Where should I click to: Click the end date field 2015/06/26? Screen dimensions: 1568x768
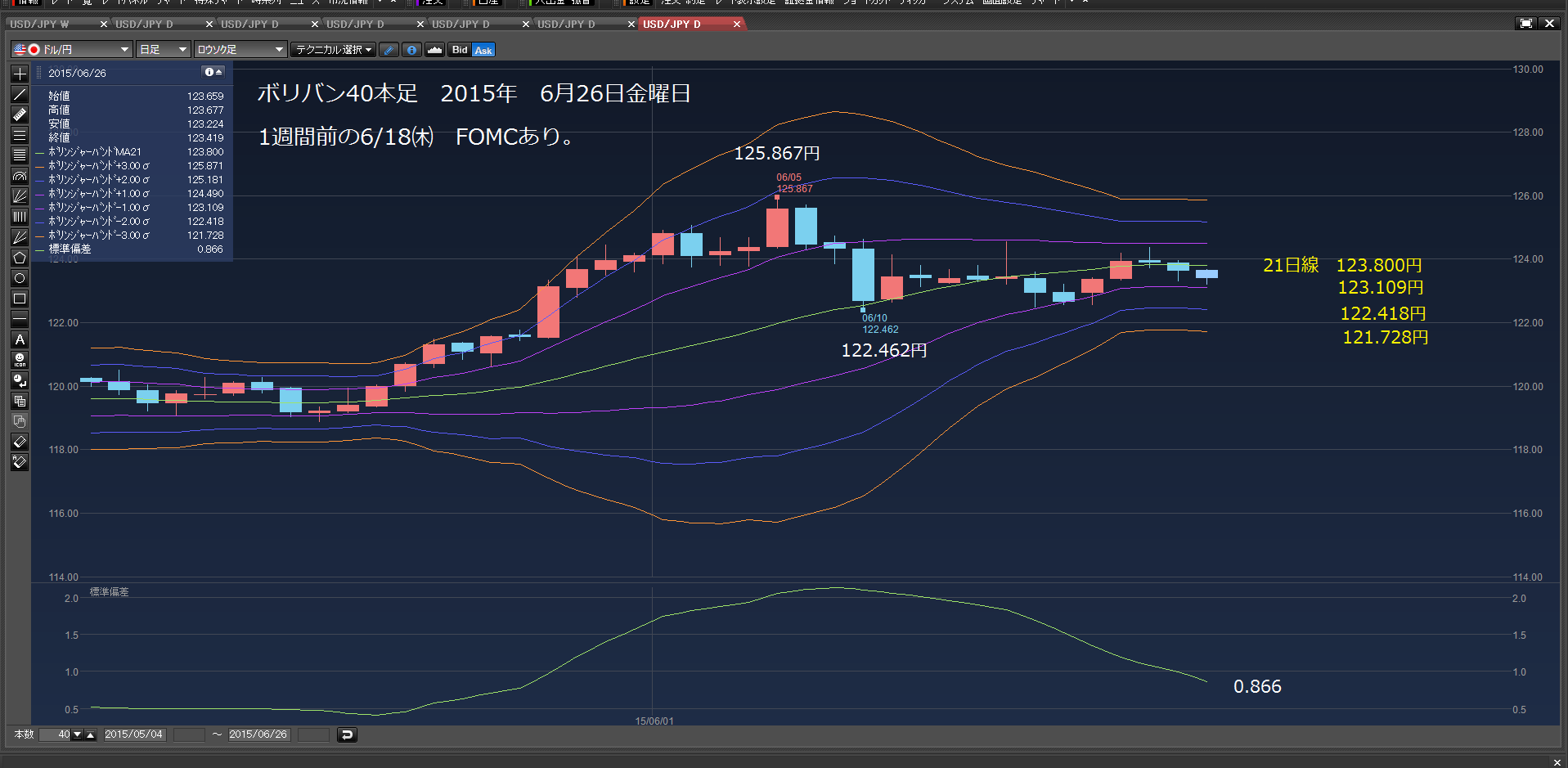pos(258,734)
